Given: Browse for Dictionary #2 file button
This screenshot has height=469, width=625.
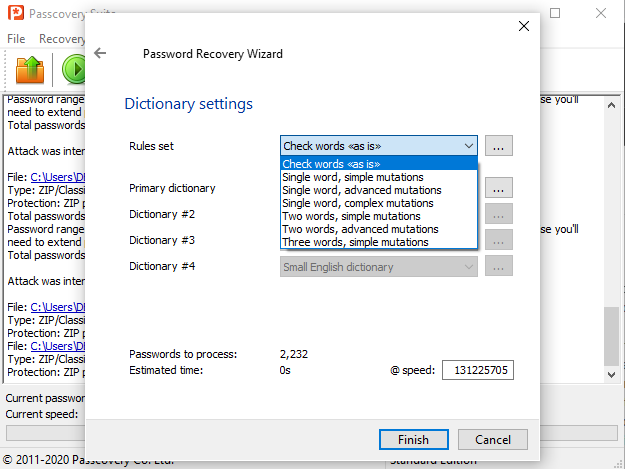Looking at the screenshot, I should point(499,214).
